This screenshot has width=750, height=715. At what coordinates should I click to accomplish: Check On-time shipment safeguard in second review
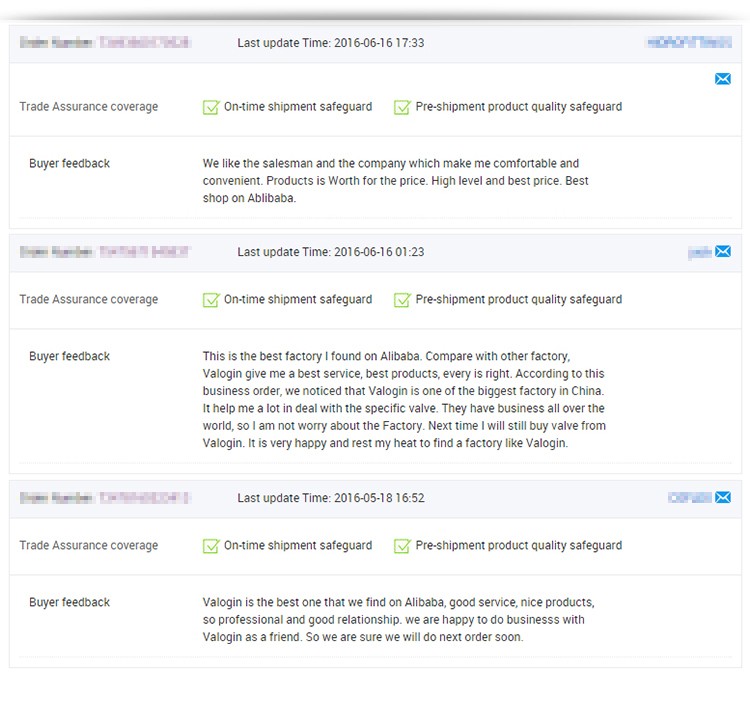(211, 300)
